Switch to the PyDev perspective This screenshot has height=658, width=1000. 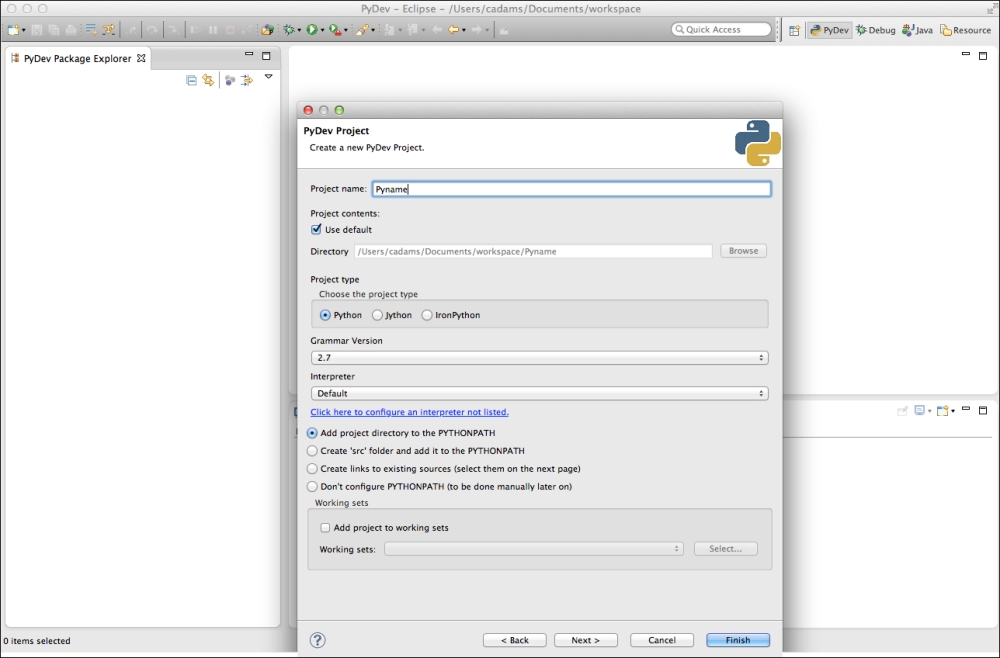click(x=830, y=30)
